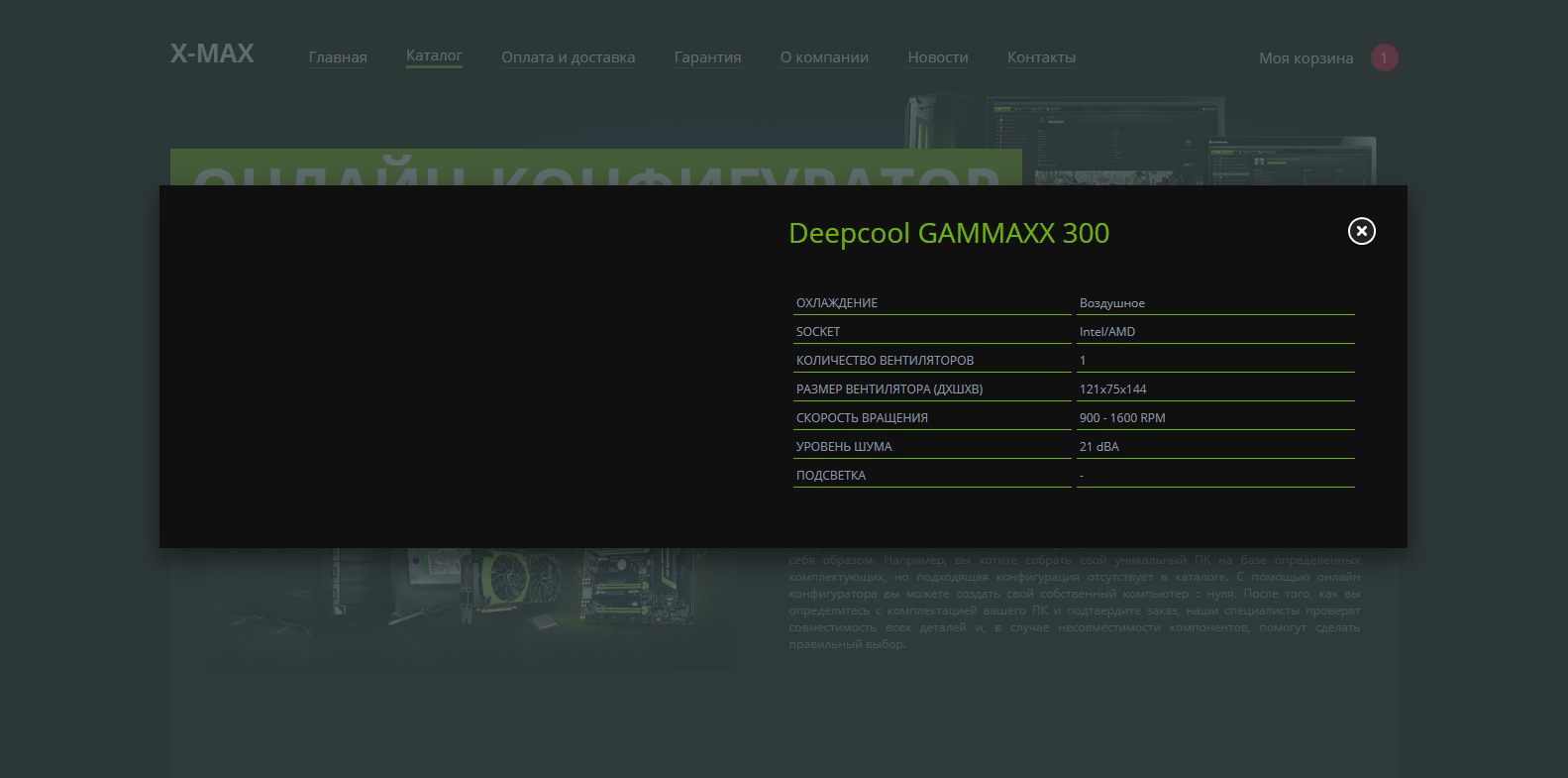The width and height of the screenshot is (1568, 778).
Task: Go to the Контакты page
Action: [x=1041, y=57]
